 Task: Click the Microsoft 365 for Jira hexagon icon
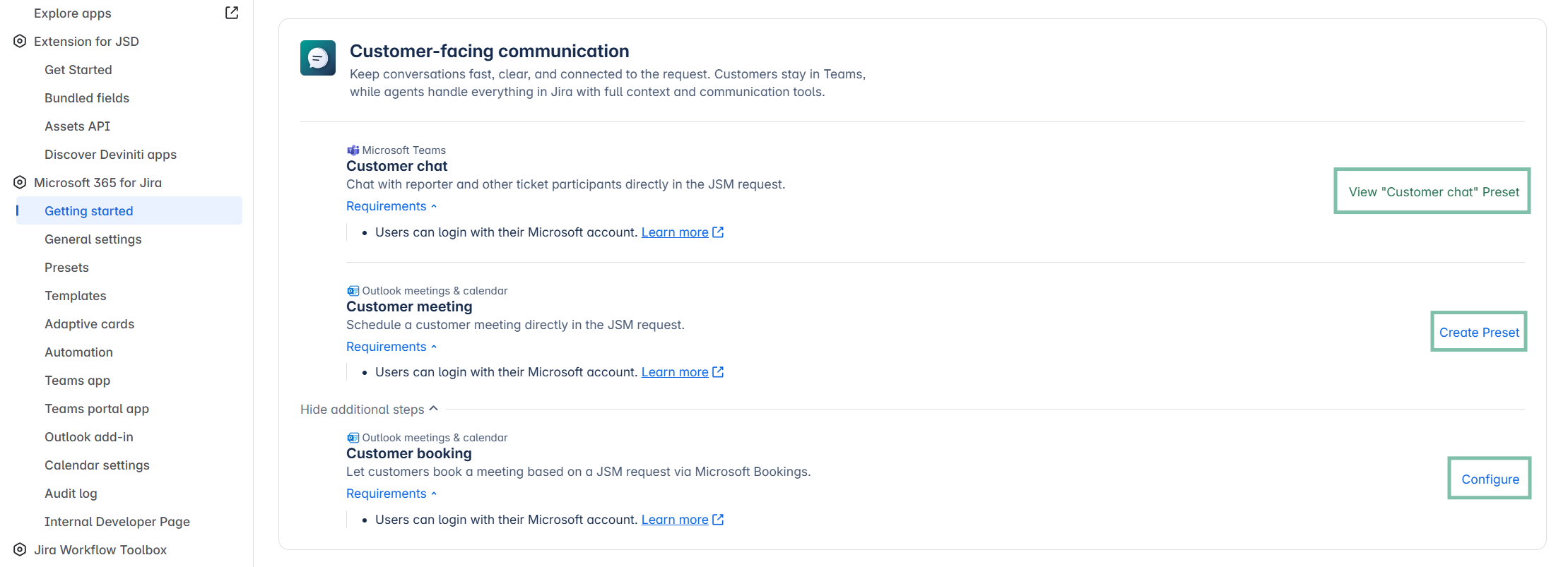coord(20,182)
